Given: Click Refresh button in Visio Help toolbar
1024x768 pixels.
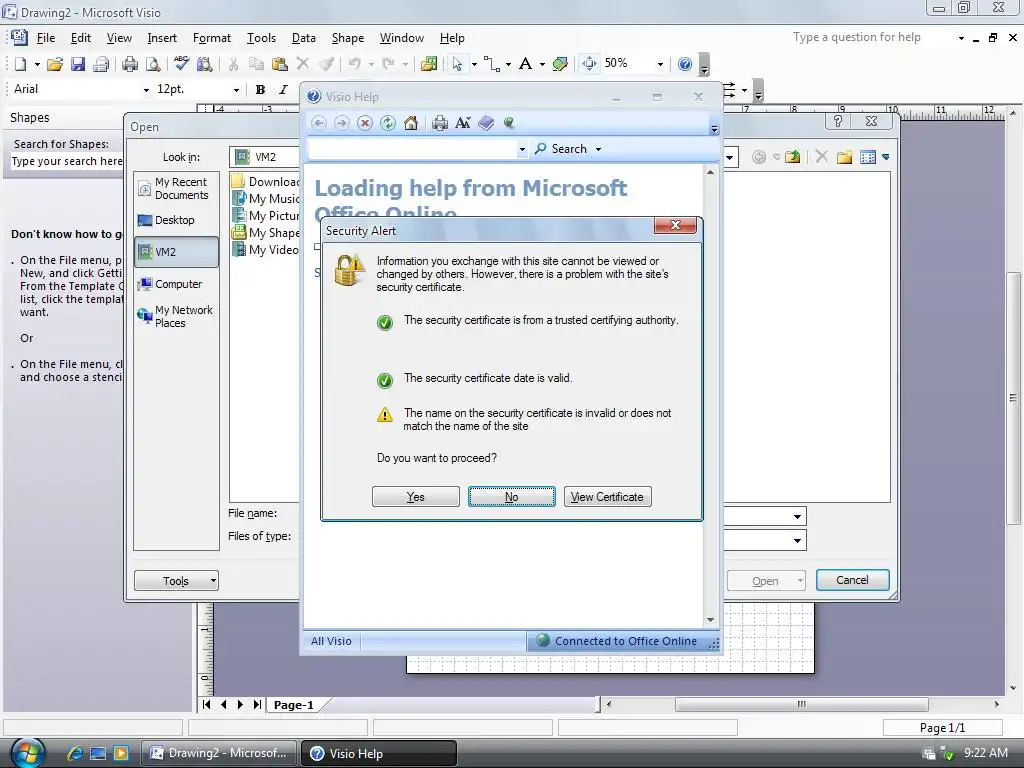Looking at the screenshot, I should click(388, 123).
